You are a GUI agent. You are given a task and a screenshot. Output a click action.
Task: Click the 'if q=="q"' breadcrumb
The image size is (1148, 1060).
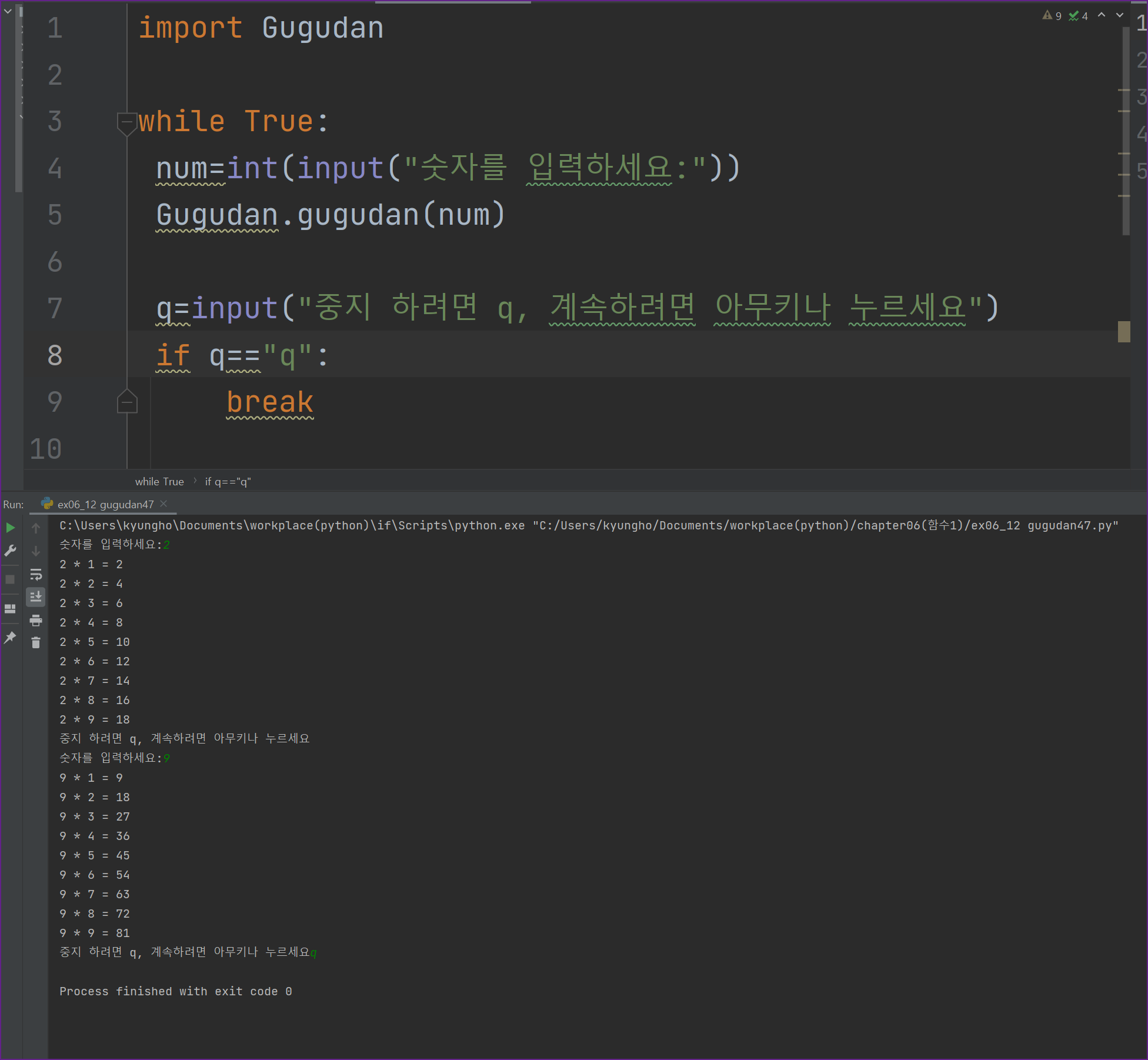click(x=228, y=482)
